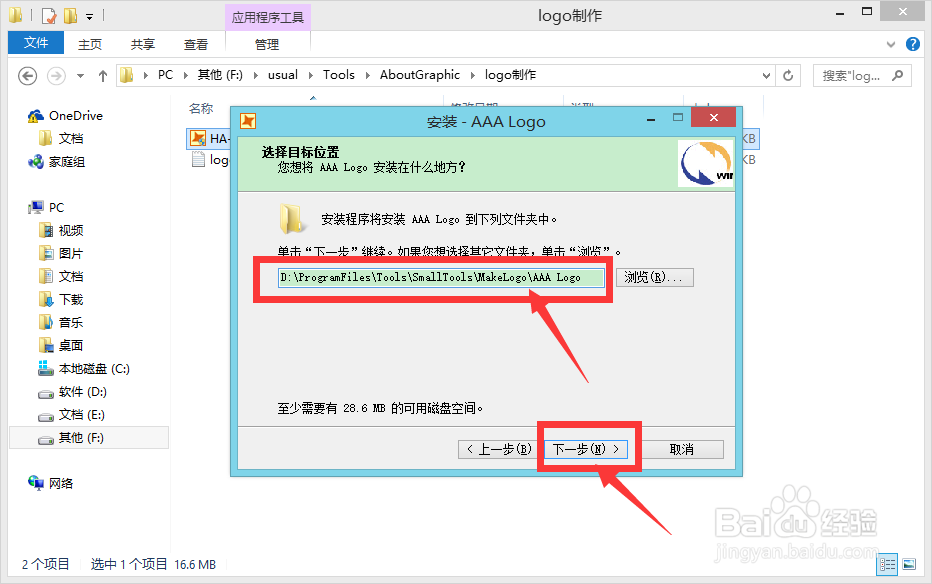
Task: Expand the chevron after Tools in breadcrumb
Action: tap(367, 75)
